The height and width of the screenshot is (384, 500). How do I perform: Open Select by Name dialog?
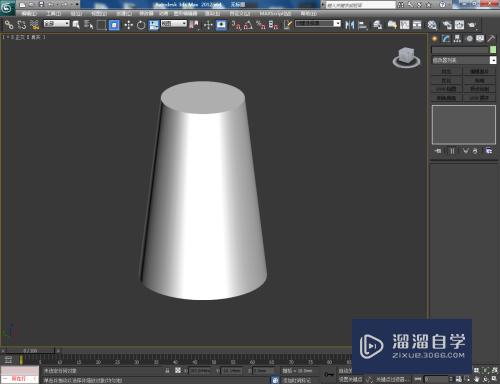point(88,25)
